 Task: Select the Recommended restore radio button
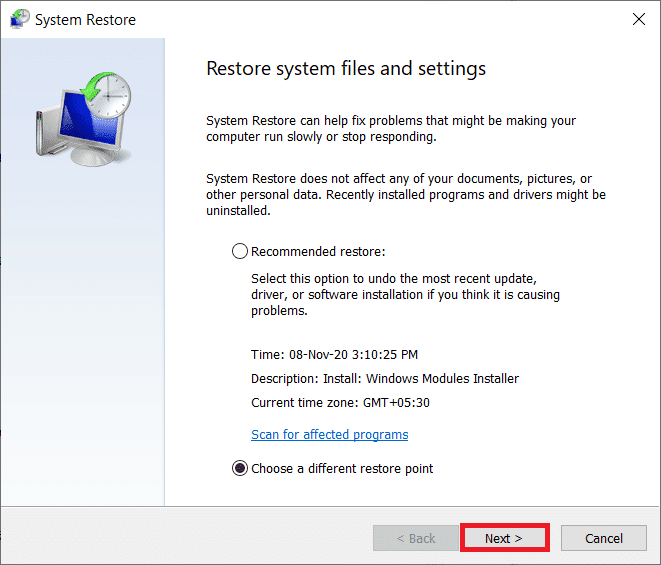tap(239, 251)
